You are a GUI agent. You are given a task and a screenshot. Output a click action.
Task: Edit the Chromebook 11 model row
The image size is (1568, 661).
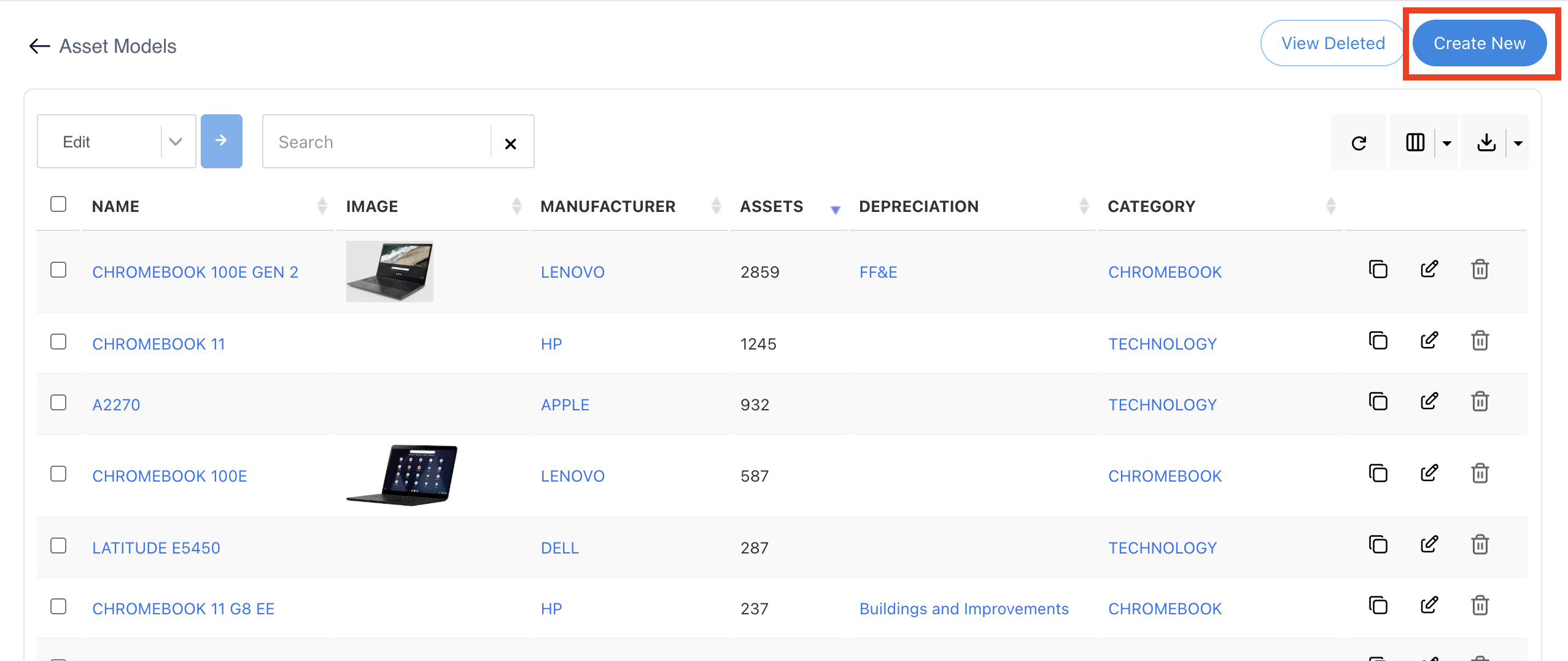(x=1429, y=341)
